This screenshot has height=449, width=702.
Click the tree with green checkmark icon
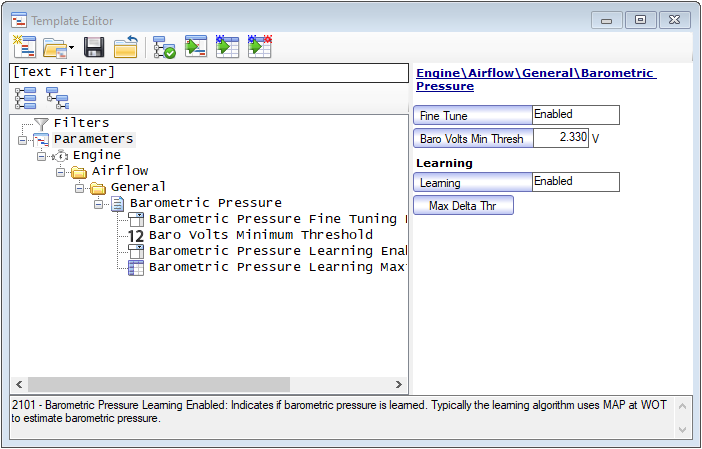(x=164, y=47)
